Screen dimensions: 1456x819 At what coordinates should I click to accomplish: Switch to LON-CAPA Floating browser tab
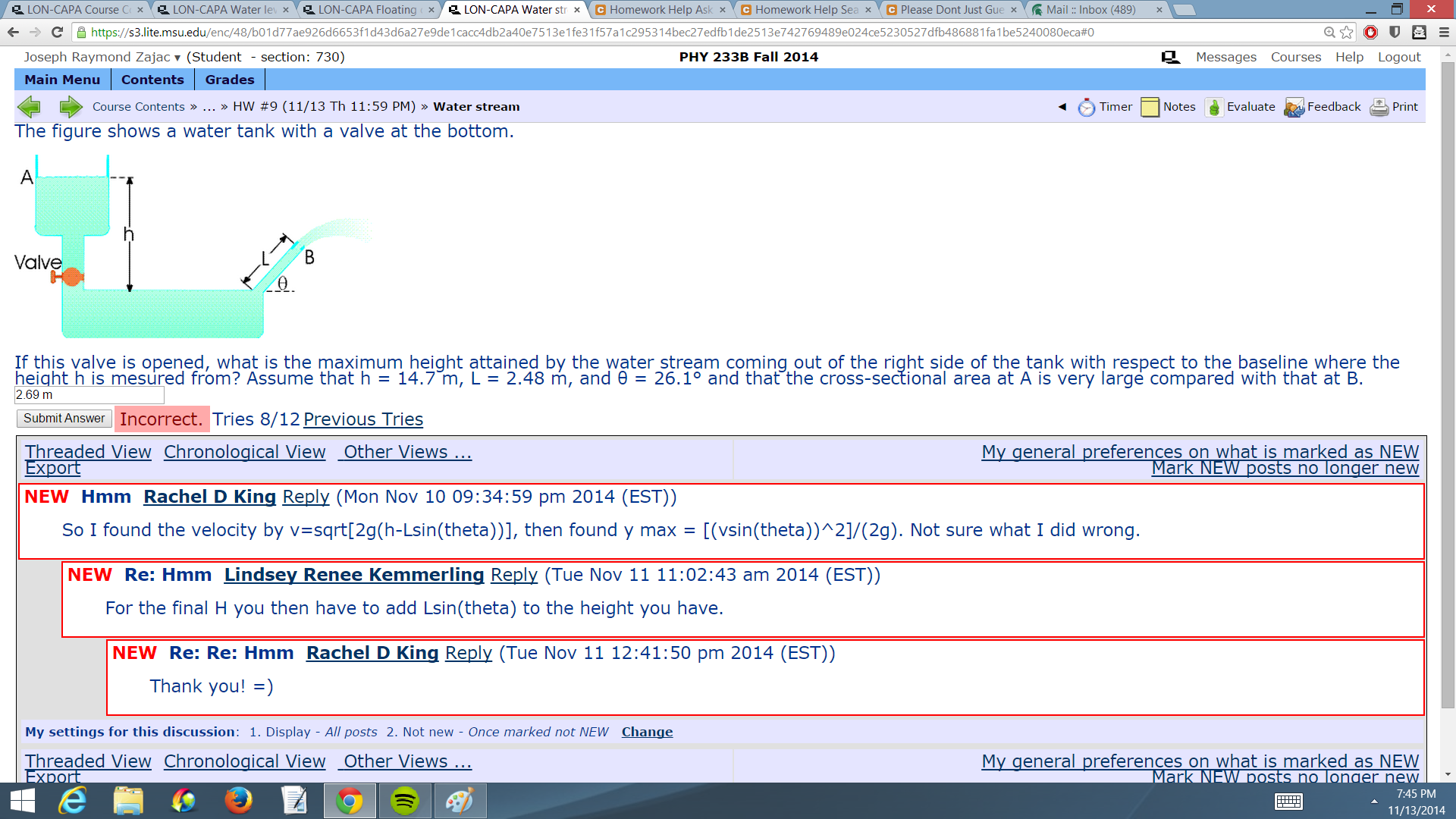click(x=367, y=10)
